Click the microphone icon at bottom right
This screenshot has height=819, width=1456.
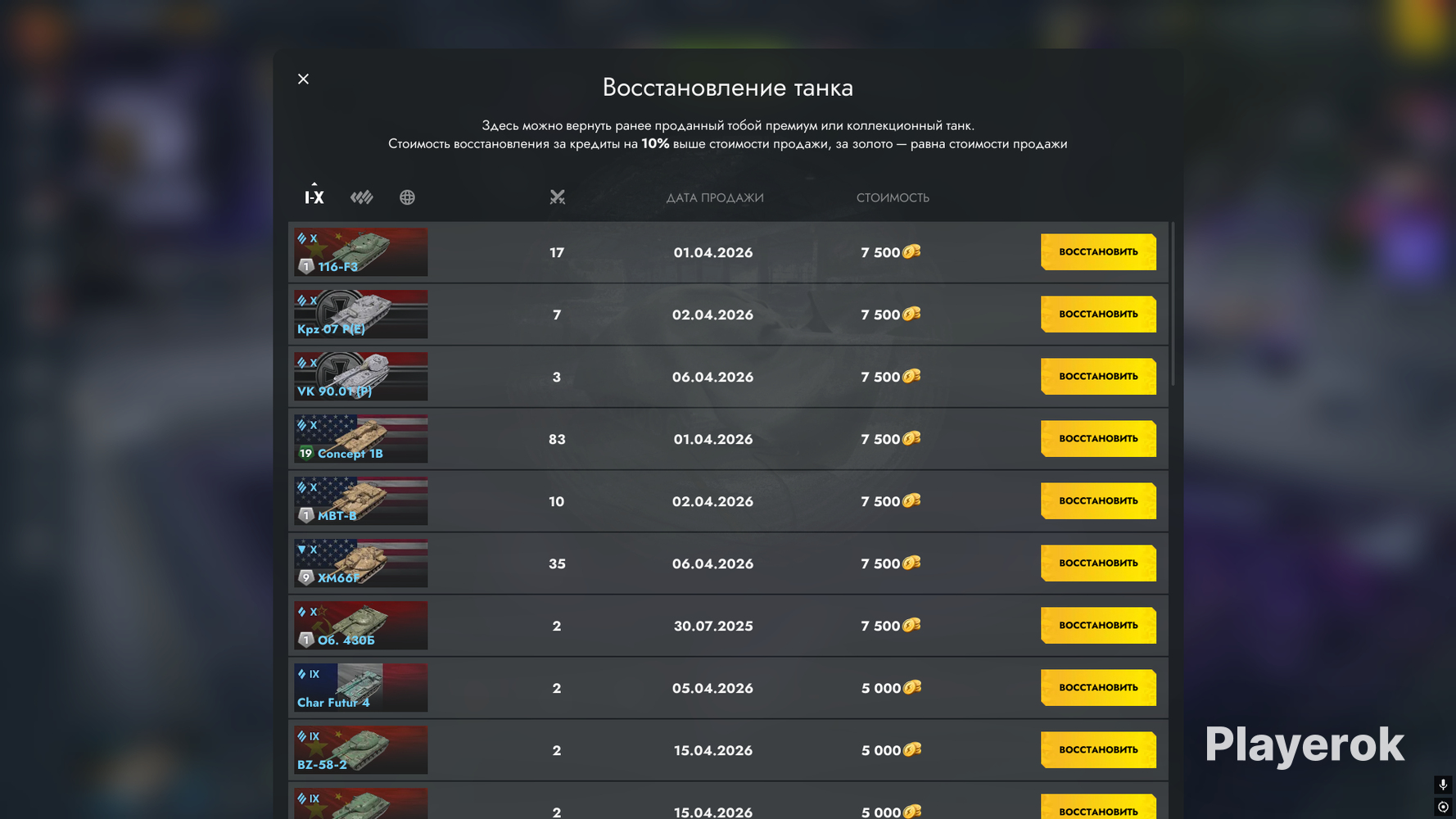[x=1443, y=784]
